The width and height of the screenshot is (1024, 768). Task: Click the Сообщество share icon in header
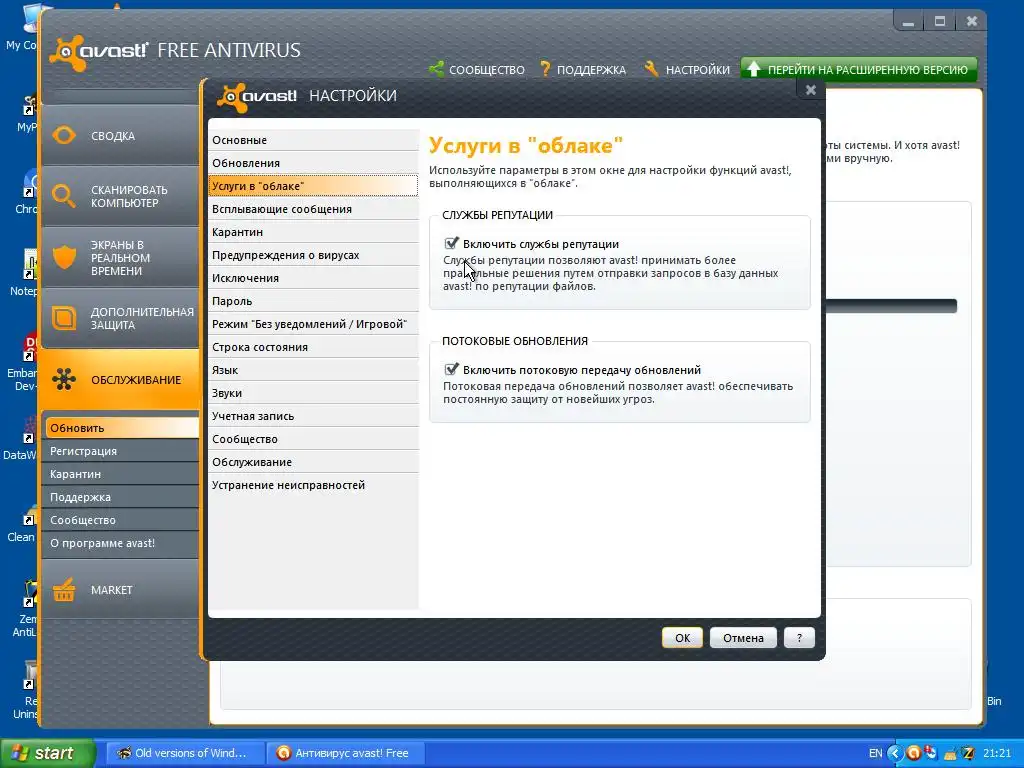tap(436, 69)
